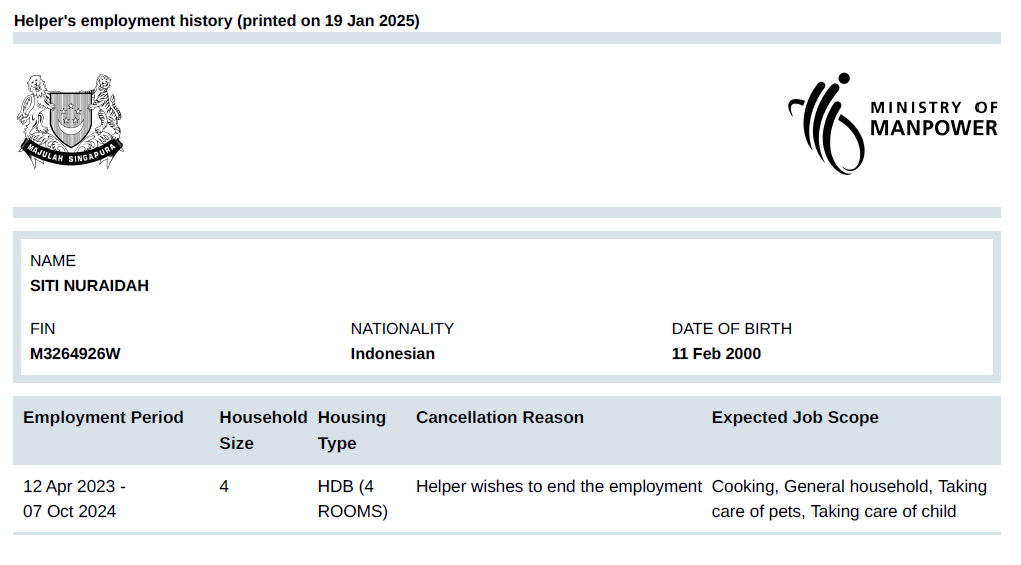Click the Ministry of Manpower logo
Viewport: 1021px width, 565px height.
click(x=892, y=123)
